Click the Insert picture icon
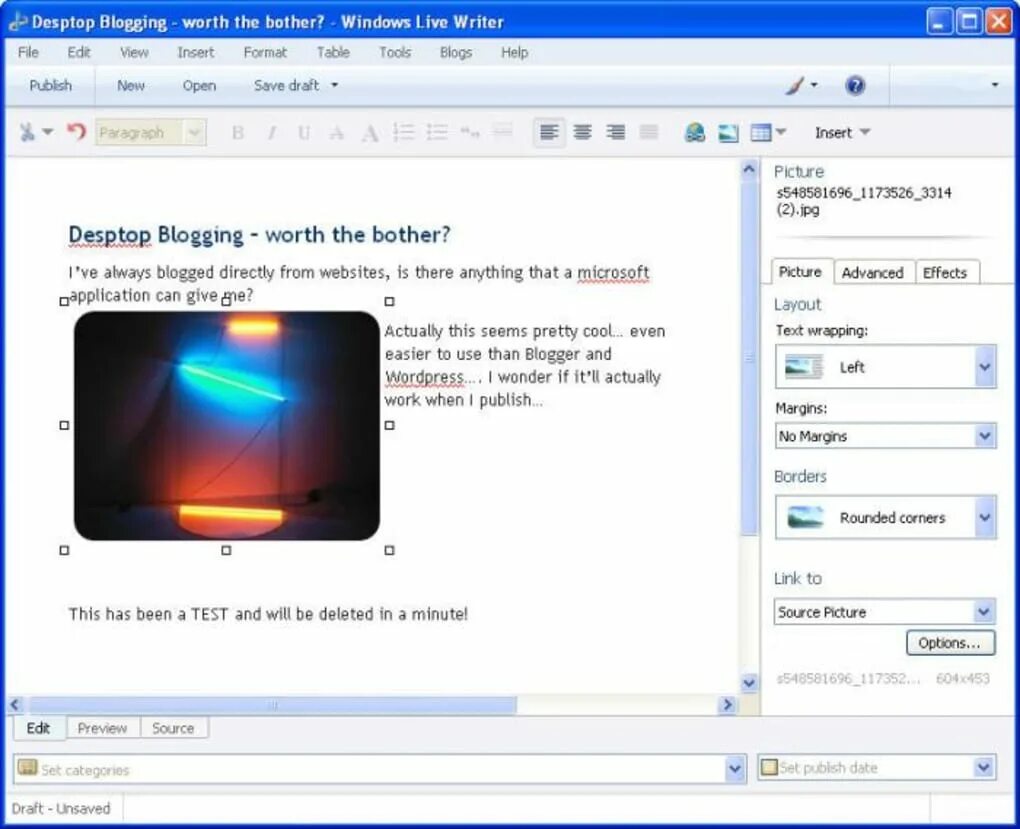The image size is (1020, 829). pyautogui.click(x=728, y=133)
